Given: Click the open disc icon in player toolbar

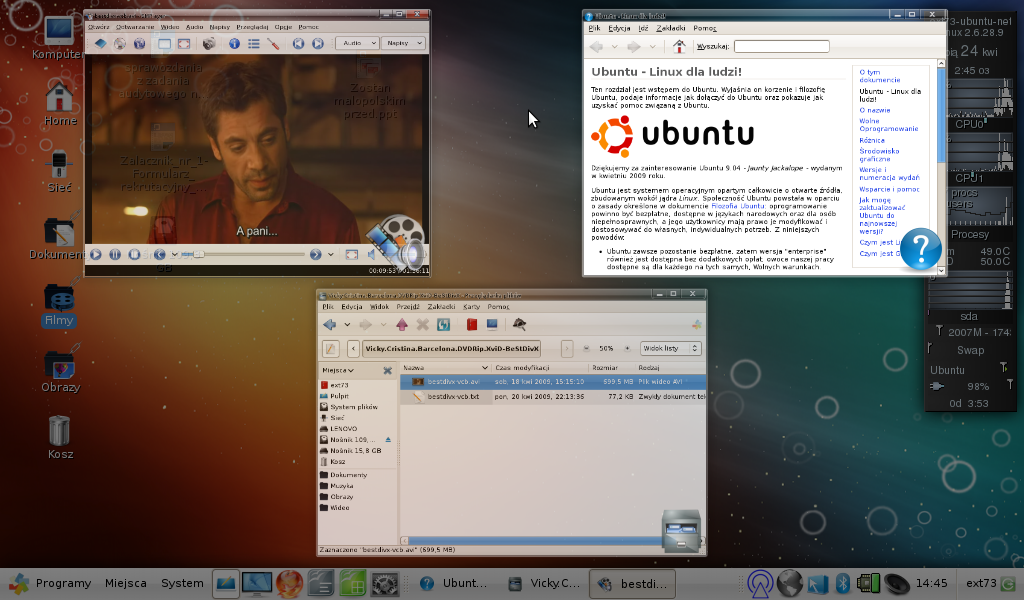Looking at the screenshot, I should (120, 44).
